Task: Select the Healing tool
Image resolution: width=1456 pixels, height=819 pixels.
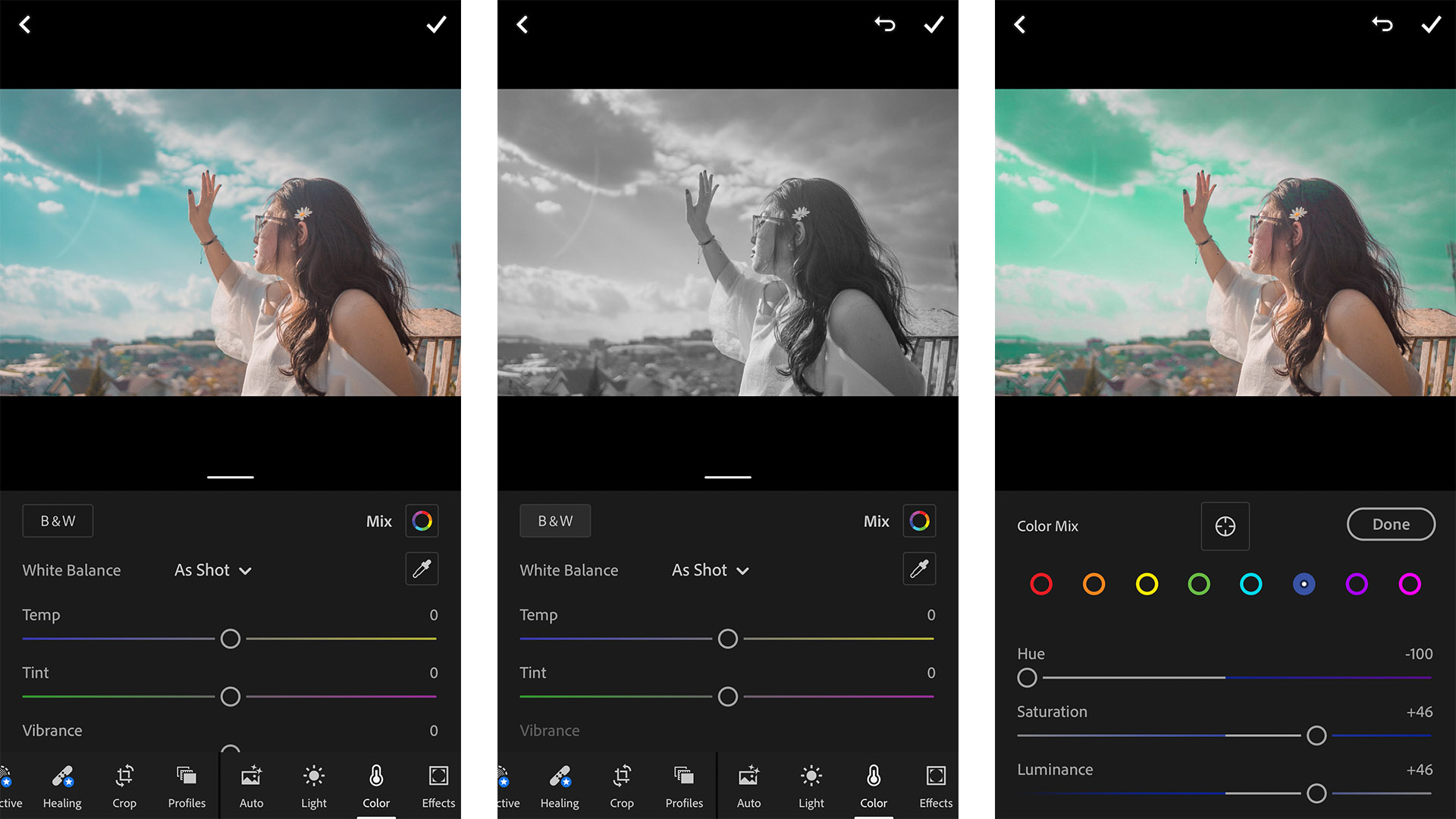Action: pyautogui.click(x=62, y=785)
